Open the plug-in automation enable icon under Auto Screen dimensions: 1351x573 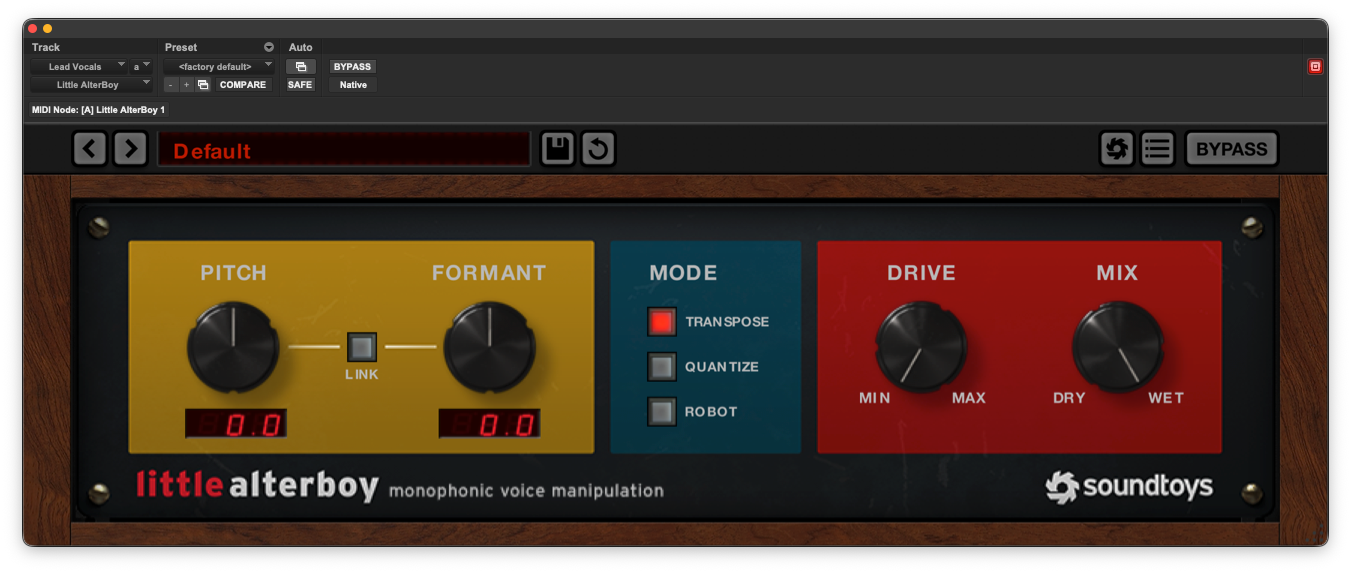(x=301, y=67)
